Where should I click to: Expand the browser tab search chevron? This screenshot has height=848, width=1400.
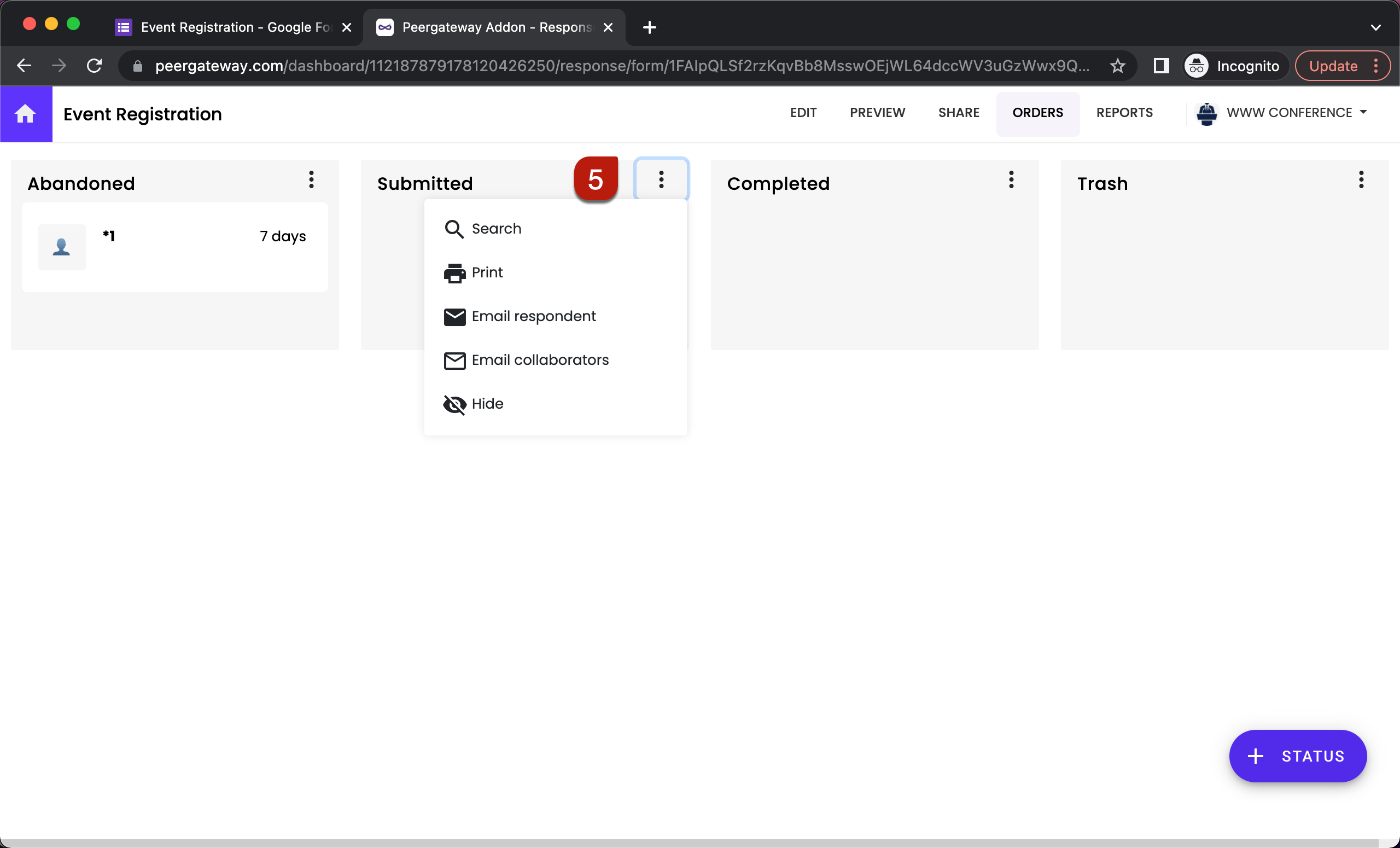pyautogui.click(x=1375, y=27)
